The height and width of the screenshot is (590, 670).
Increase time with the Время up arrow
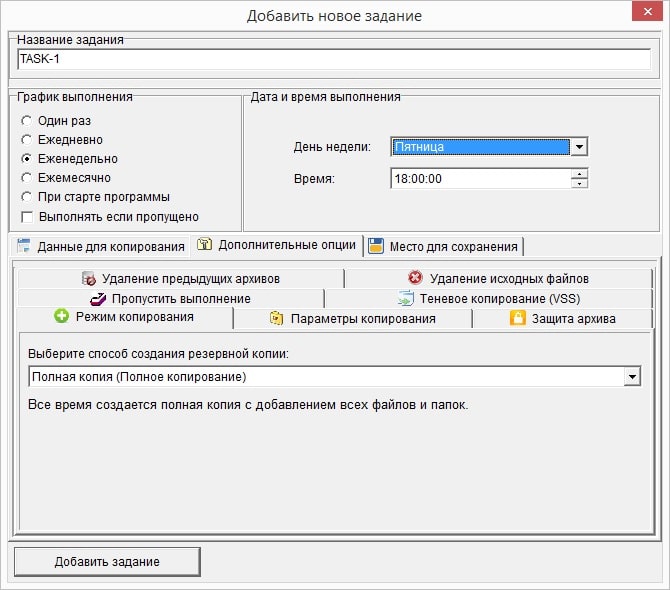[x=579, y=173]
